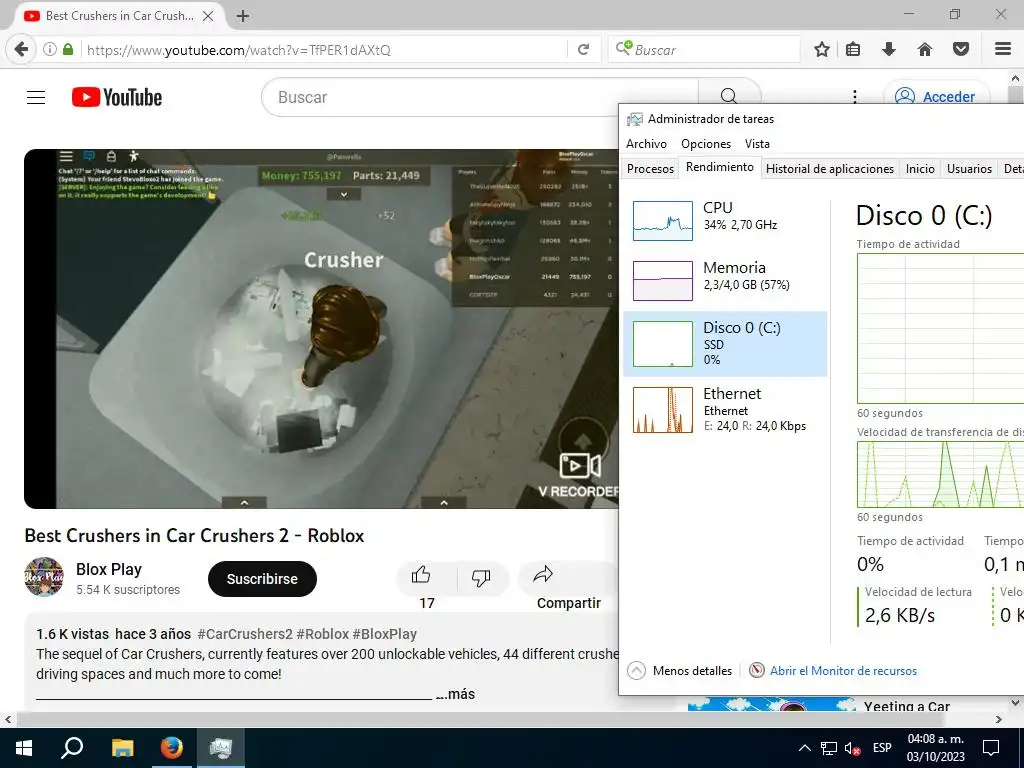This screenshot has width=1024, height=768.
Task: Select the CPU performance item
Action: pyautogui.click(x=725, y=220)
